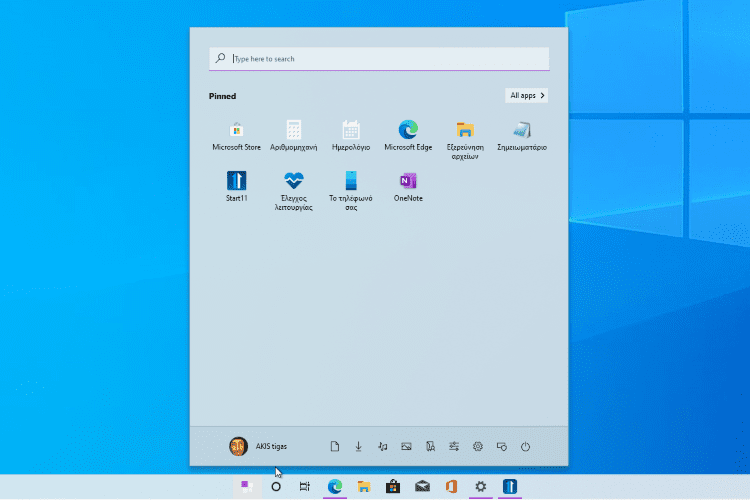750x500 pixels.
Task: Click inside the Type here to search box
Action: [379, 59]
